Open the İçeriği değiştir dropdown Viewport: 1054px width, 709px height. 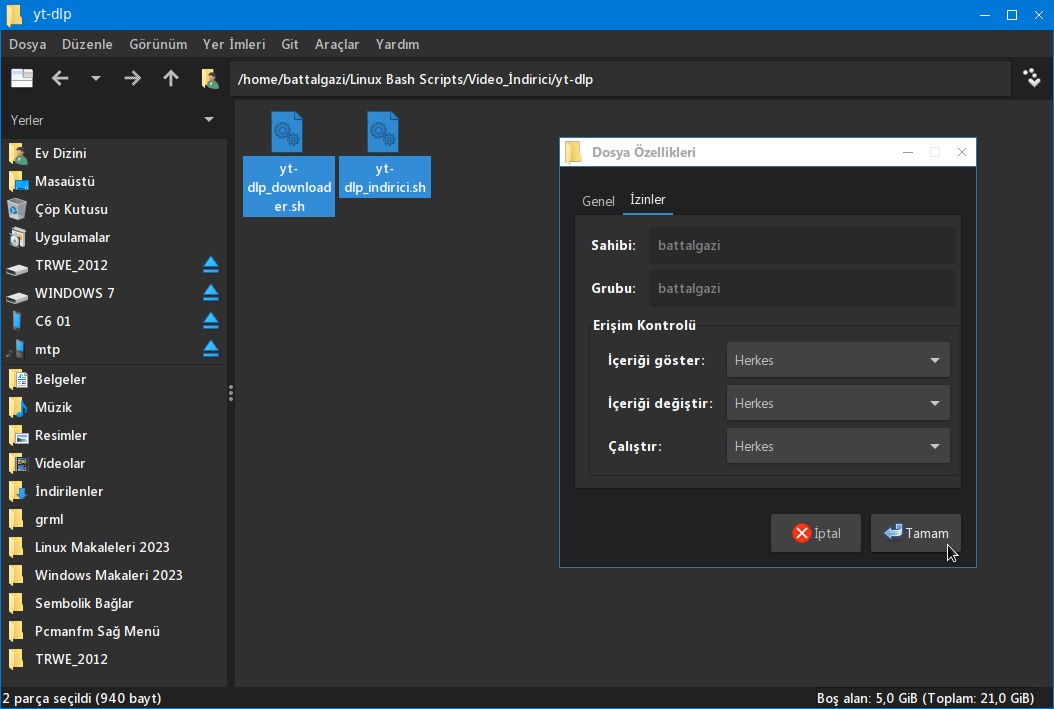click(838, 403)
